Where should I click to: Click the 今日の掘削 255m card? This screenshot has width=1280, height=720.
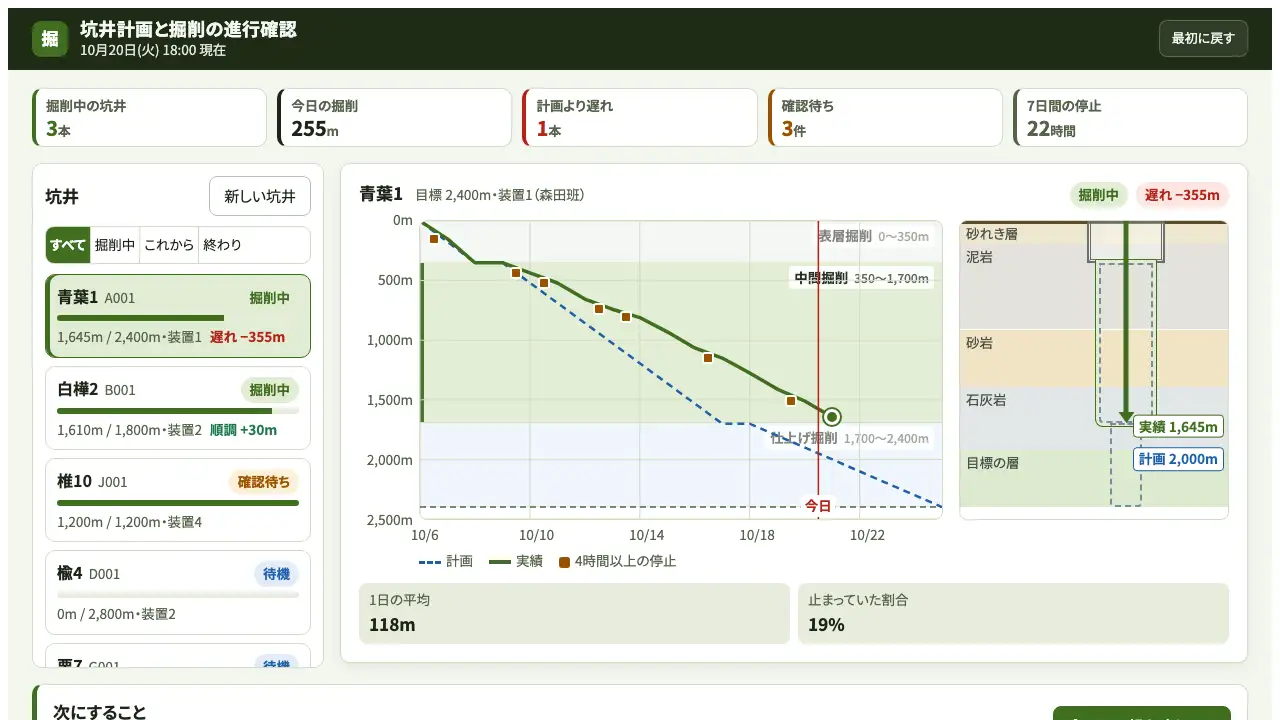(395, 118)
